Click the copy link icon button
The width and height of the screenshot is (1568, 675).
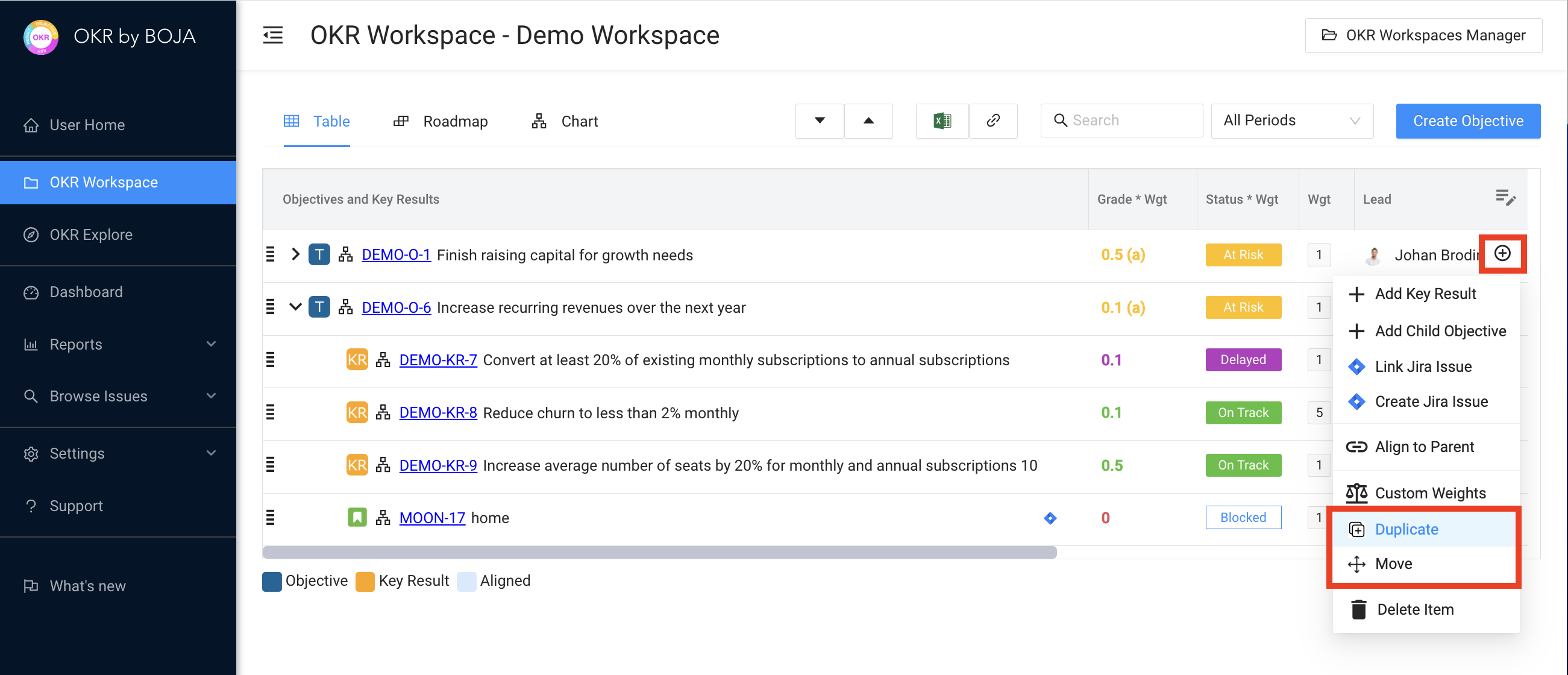click(993, 121)
